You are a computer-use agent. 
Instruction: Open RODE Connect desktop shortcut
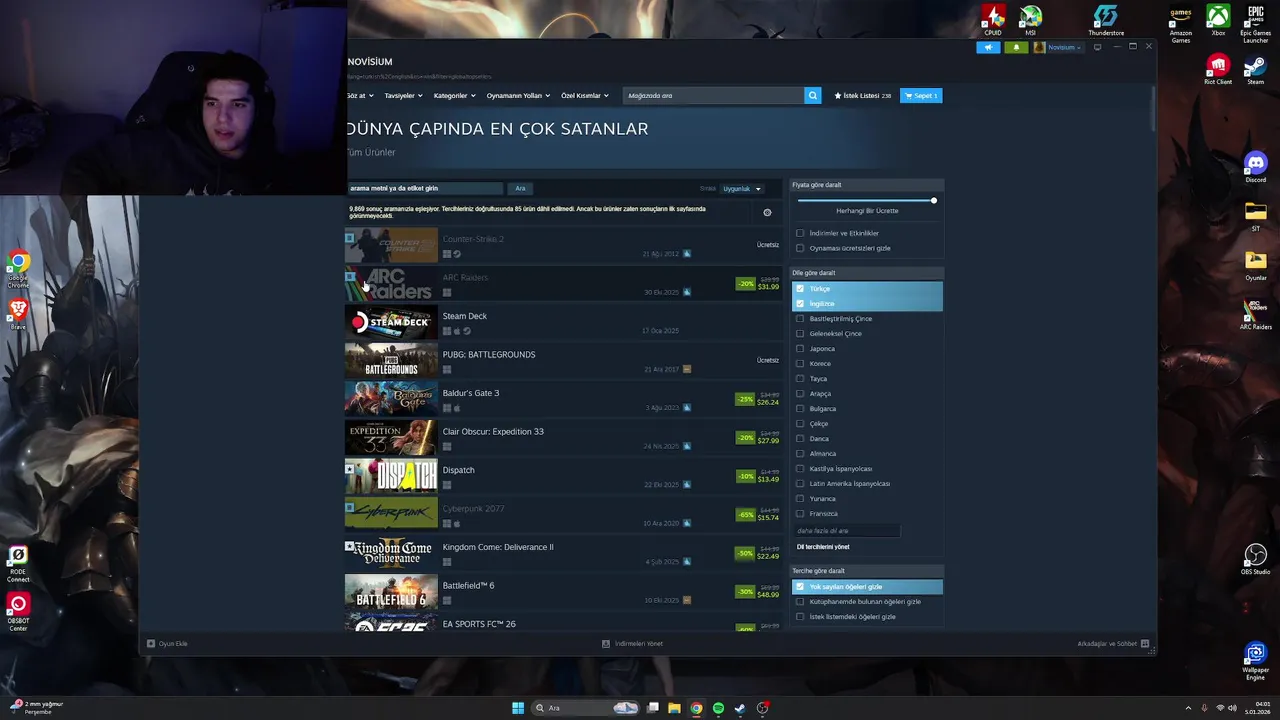tap(18, 565)
